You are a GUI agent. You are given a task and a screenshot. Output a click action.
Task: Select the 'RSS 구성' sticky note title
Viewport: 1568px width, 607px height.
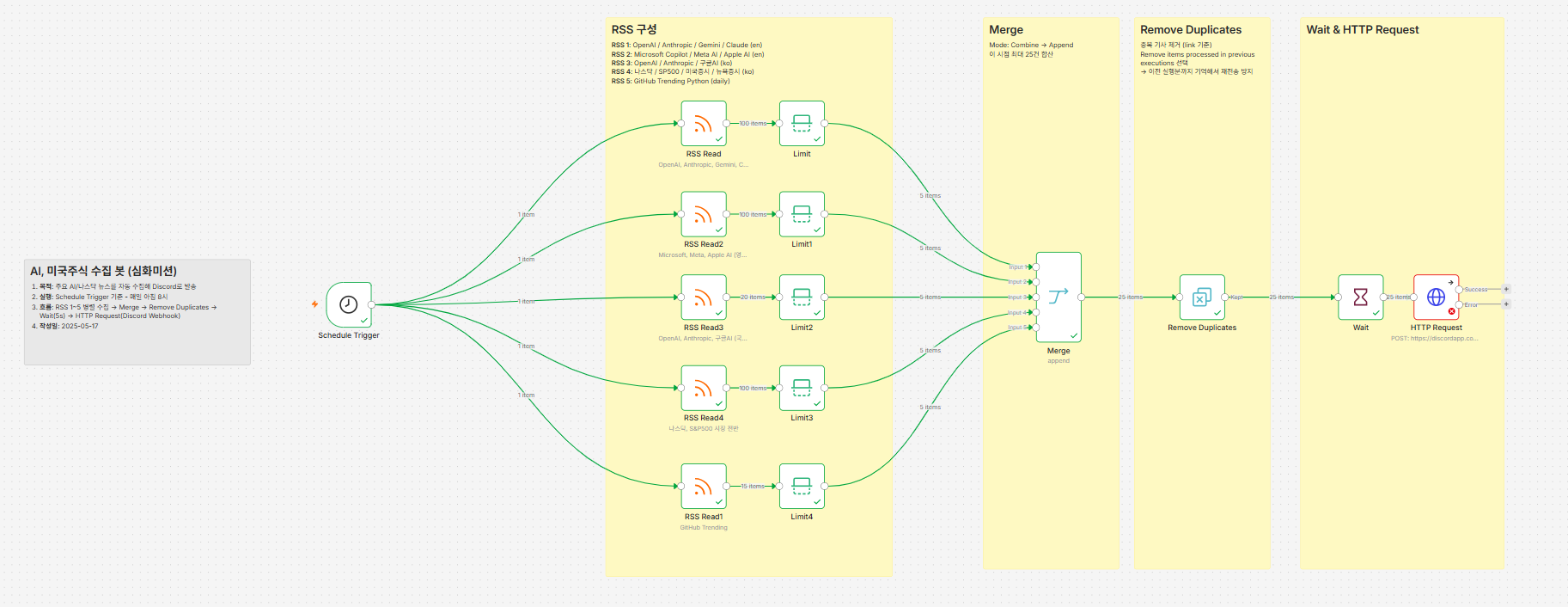click(634, 29)
